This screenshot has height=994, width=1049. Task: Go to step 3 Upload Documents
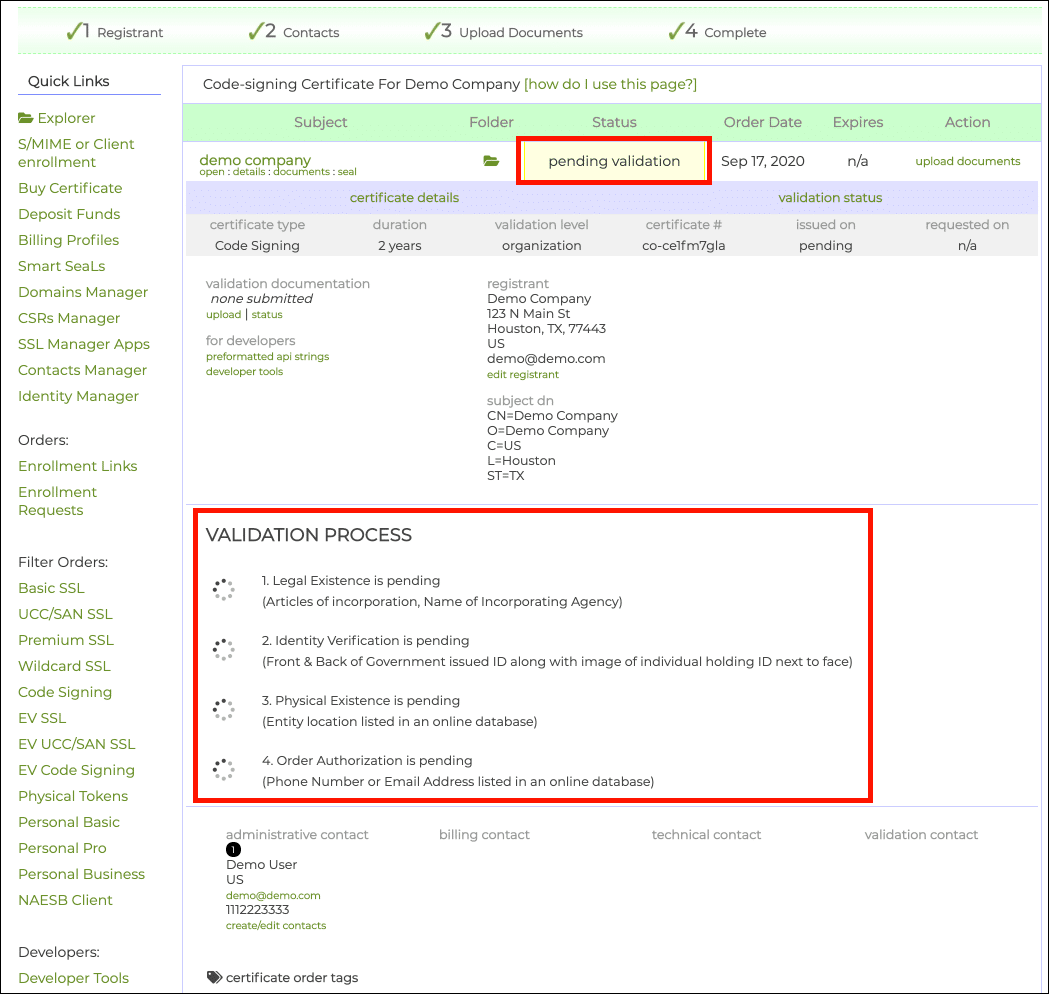coord(504,32)
